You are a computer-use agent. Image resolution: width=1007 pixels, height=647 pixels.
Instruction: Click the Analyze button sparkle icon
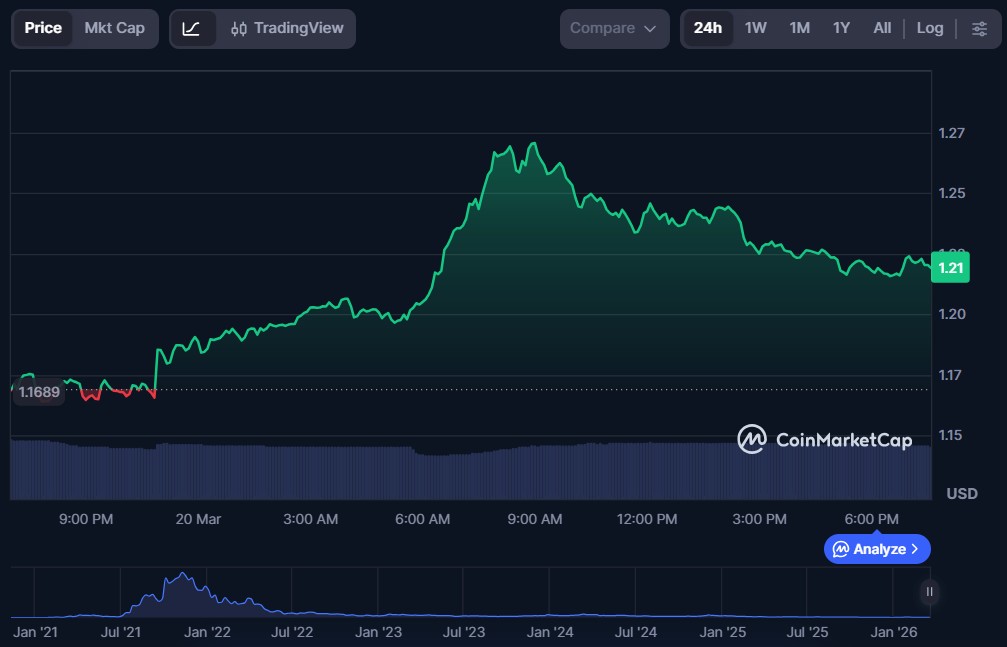(841, 549)
